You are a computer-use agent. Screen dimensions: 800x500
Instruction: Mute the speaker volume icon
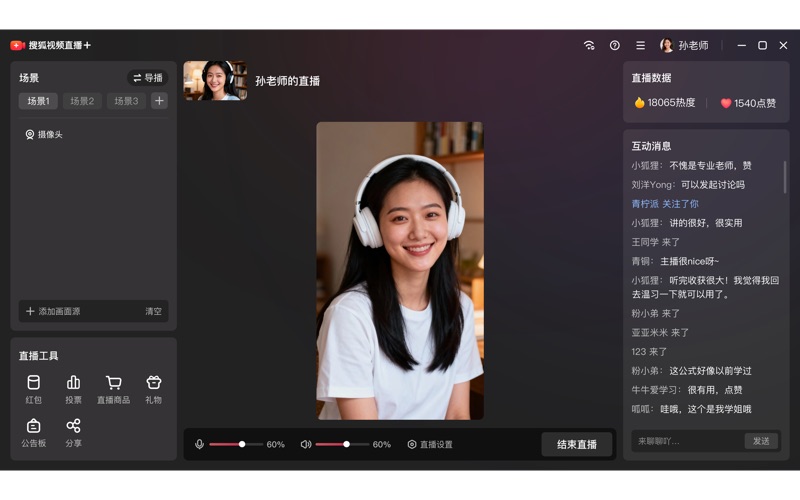tap(306, 444)
